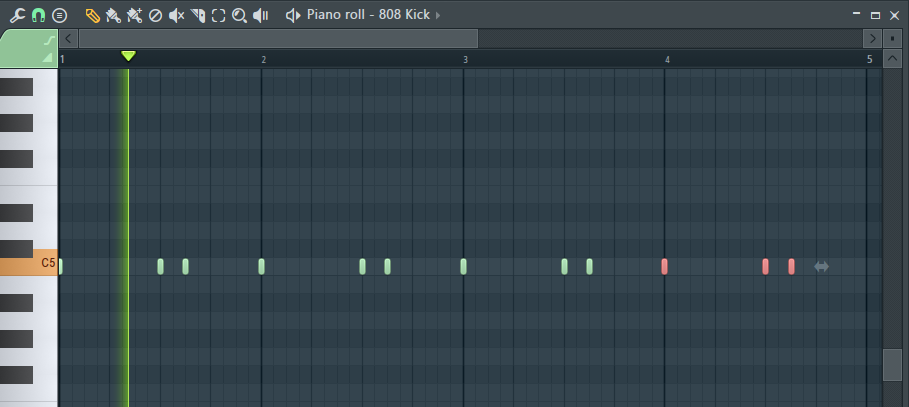Click the horizontal scrollbar thumb
This screenshot has width=909, height=407.
[278, 39]
